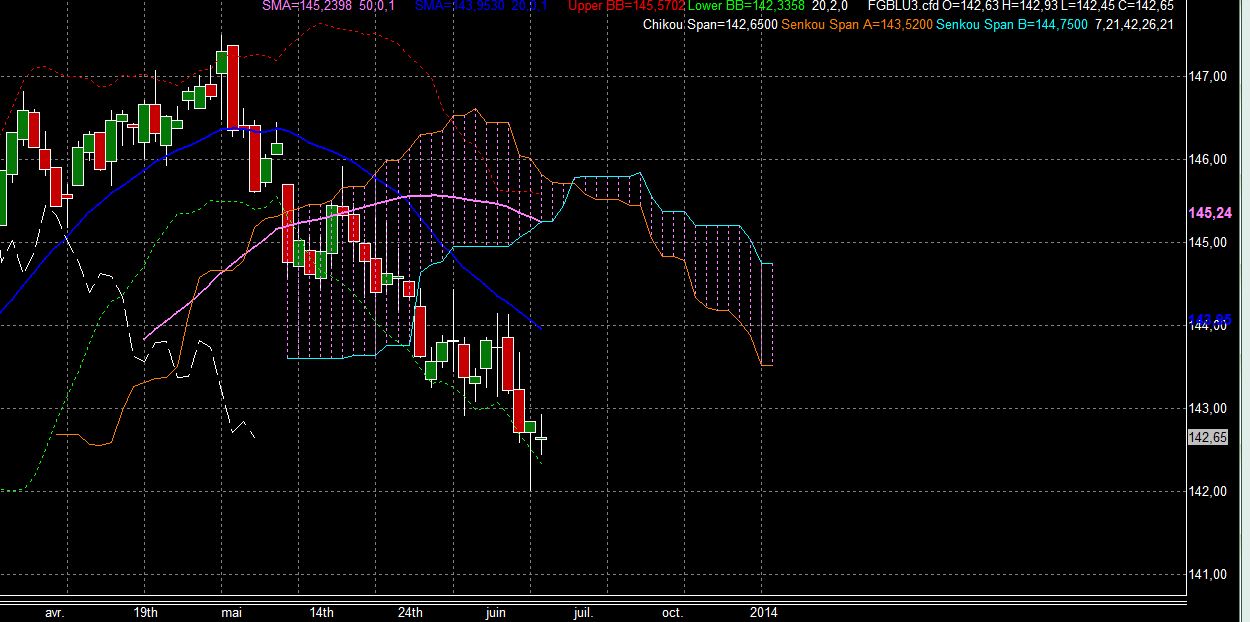Click the 143,00 price axis label
The width and height of the screenshot is (1250, 622).
coord(1208,408)
